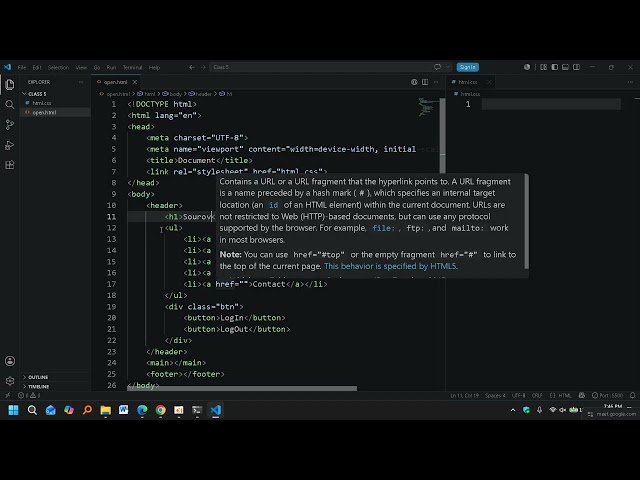Click the horizontal scrollbar of the editor
Image resolution: width=640 pixels, height=480 pixels.
coord(242,389)
